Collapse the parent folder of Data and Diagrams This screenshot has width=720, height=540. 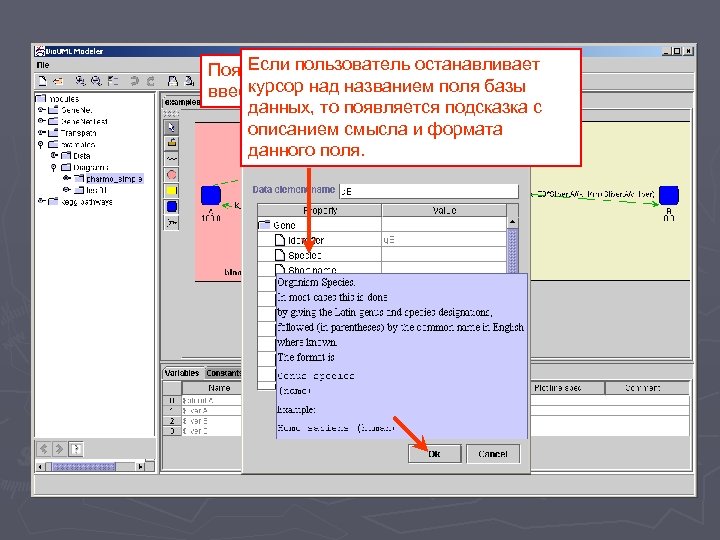(41, 144)
